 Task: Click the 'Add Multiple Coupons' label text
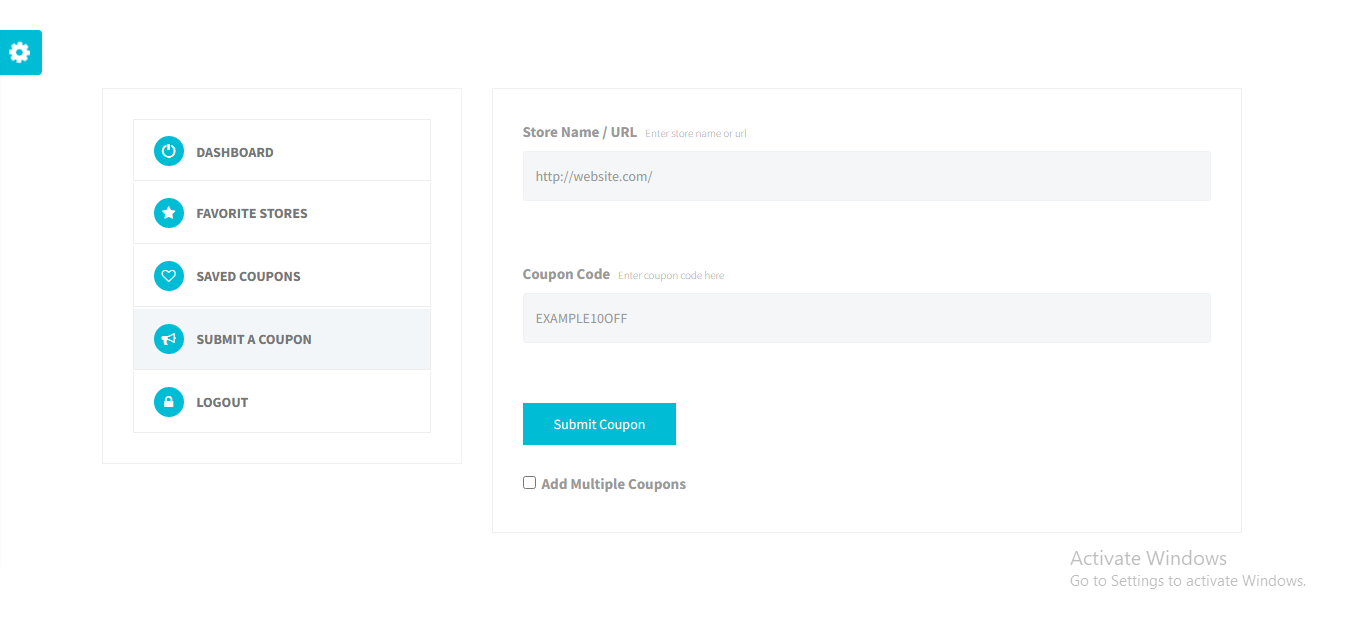pos(613,484)
